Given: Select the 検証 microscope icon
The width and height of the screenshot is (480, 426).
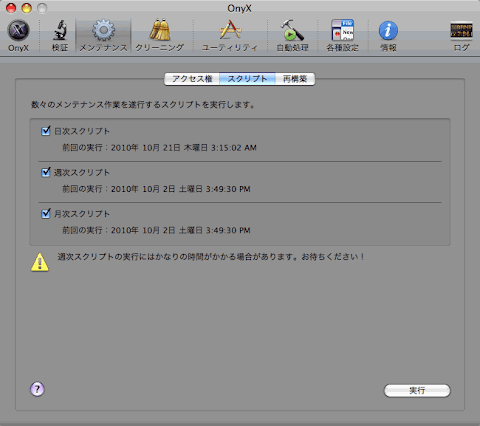Looking at the screenshot, I should coord(60,36).
